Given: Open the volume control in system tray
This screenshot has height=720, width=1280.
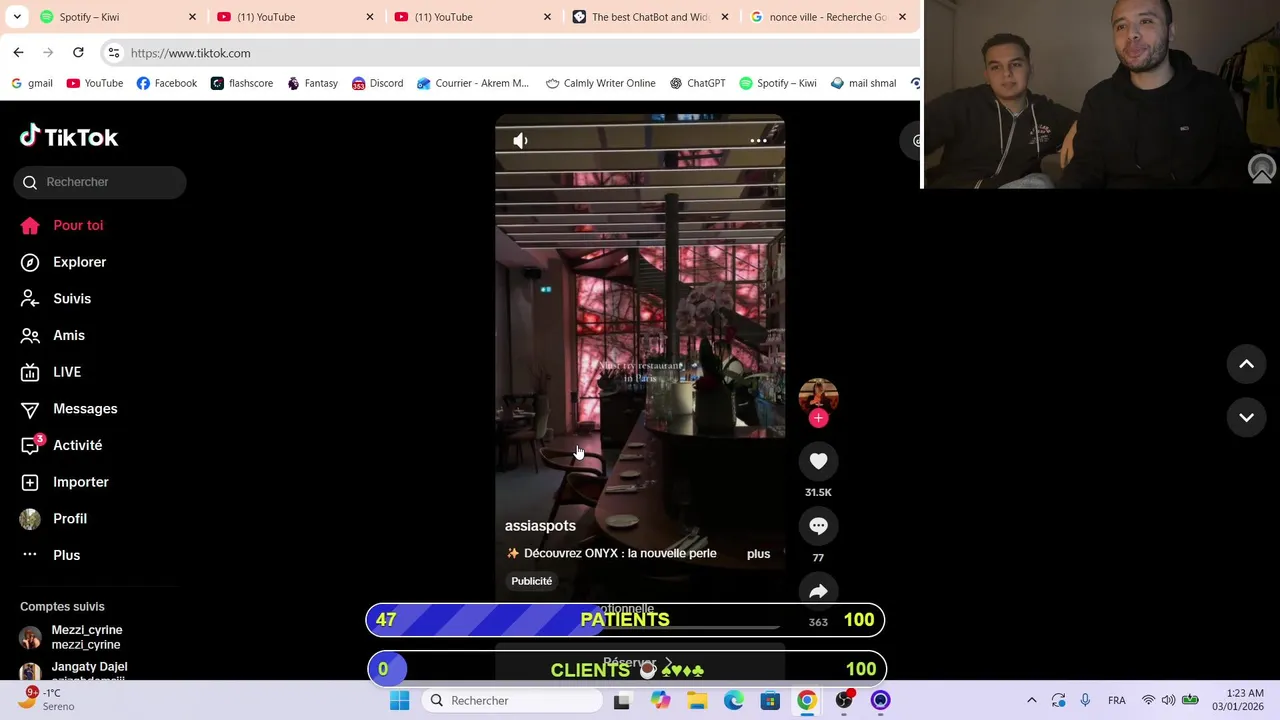Looking at the screenshot, I should pyautogui.click(x=1168, y=701).
